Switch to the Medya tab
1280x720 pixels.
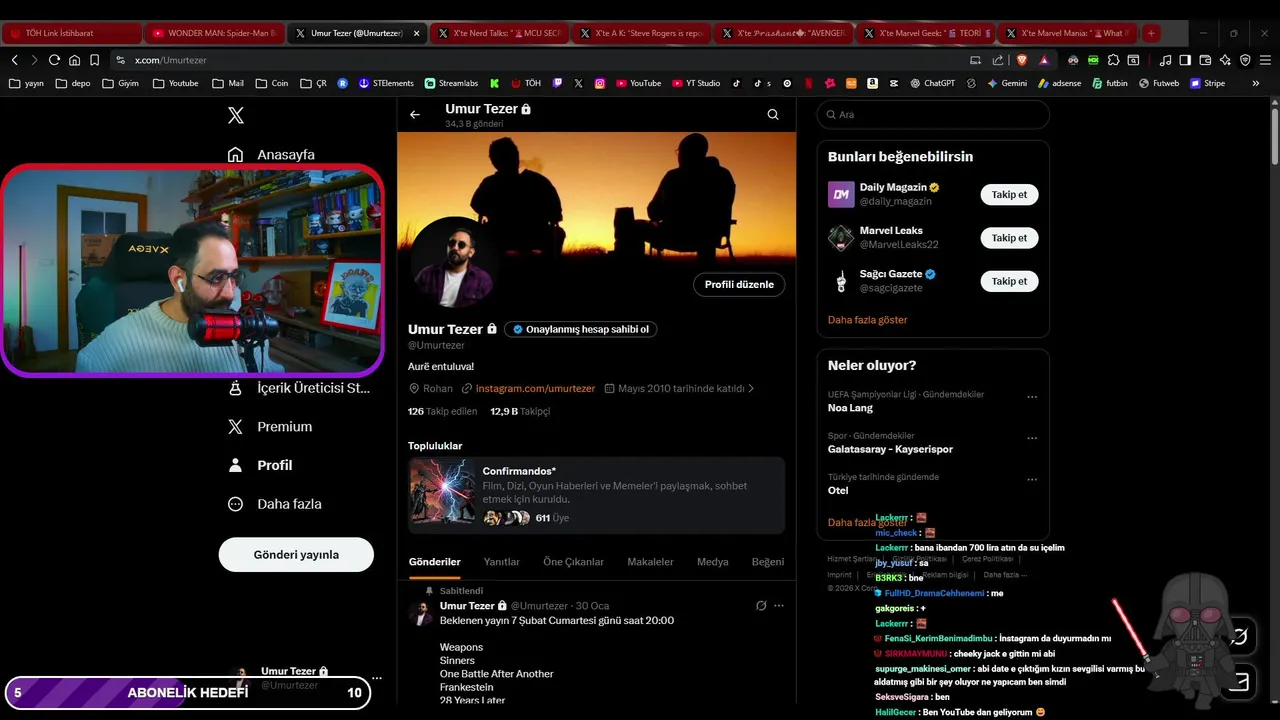pyautogui.click(x=713, y=562)
